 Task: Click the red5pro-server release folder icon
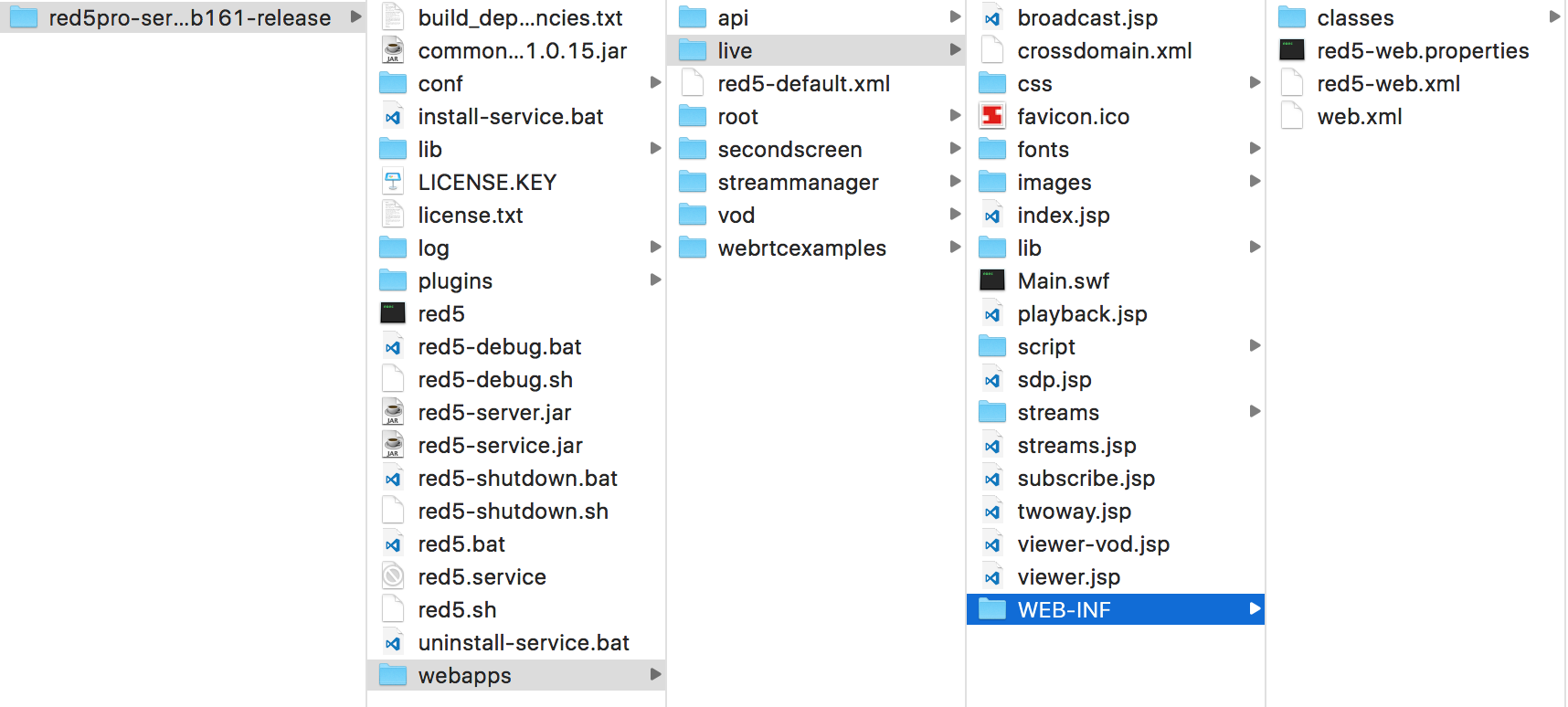[x=24, y=17]
